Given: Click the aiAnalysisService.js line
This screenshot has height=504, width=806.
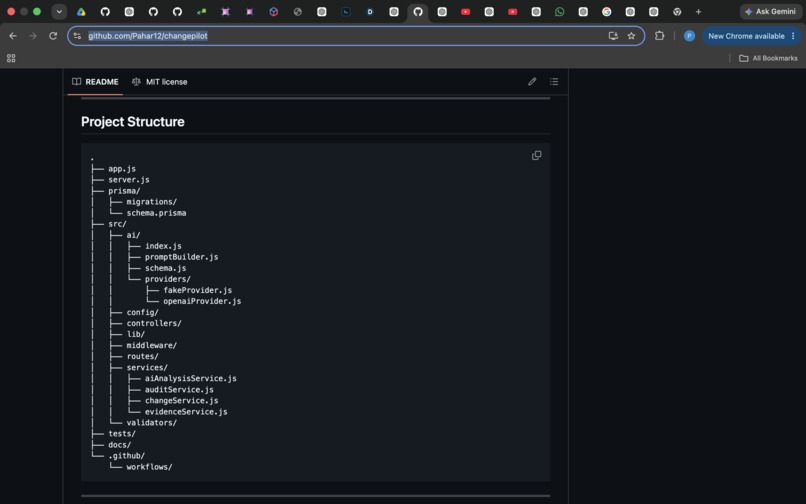Looking at the screenshot, I should (x=191, y=379).
